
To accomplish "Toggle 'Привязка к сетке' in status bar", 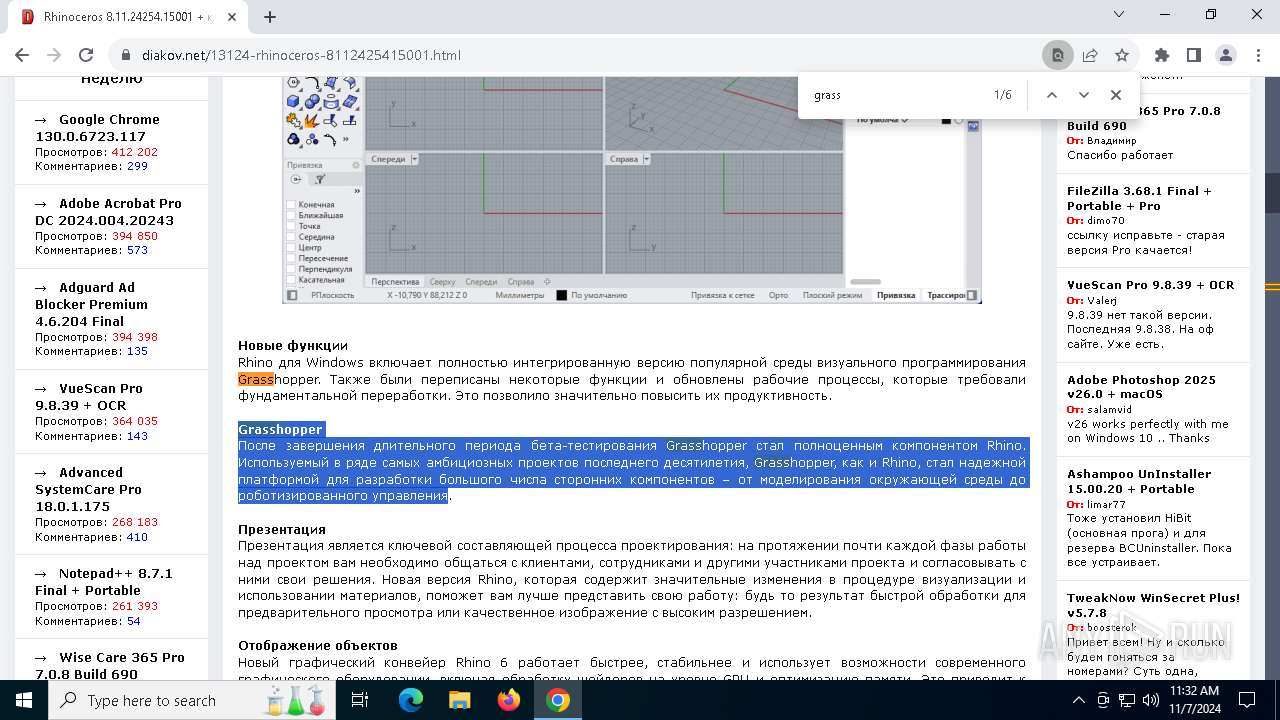I will pyautogui.click(x=723, y=295).
